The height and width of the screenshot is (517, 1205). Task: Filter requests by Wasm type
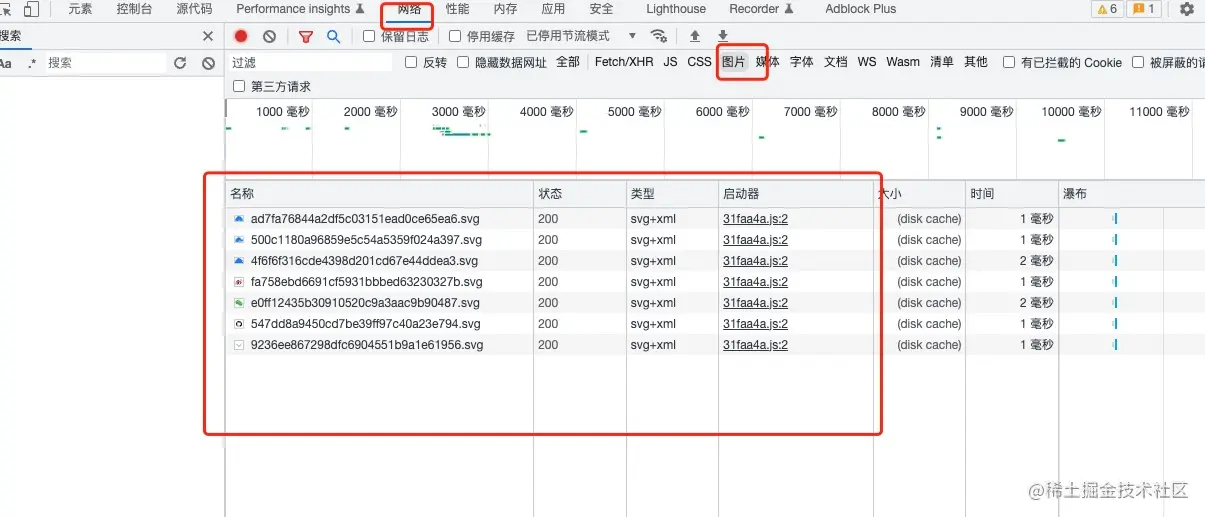pyautogui.click(x=903, y=62)
